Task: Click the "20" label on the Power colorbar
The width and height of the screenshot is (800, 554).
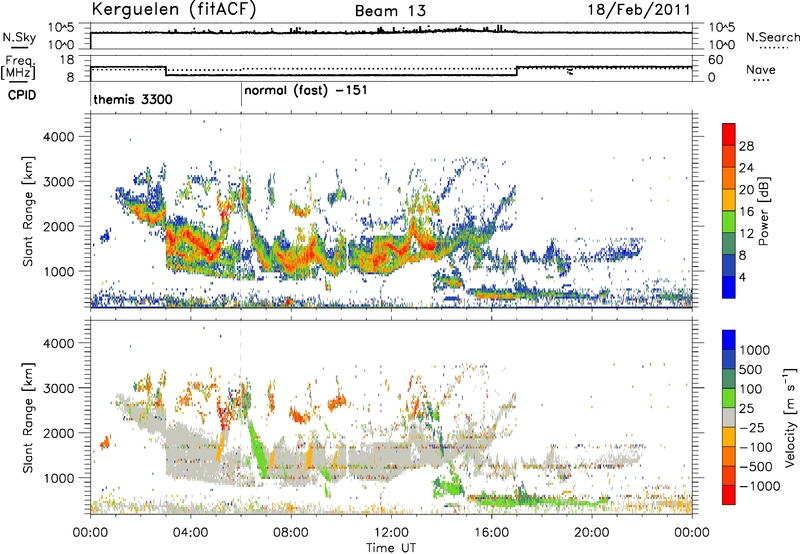Action: 746,190
